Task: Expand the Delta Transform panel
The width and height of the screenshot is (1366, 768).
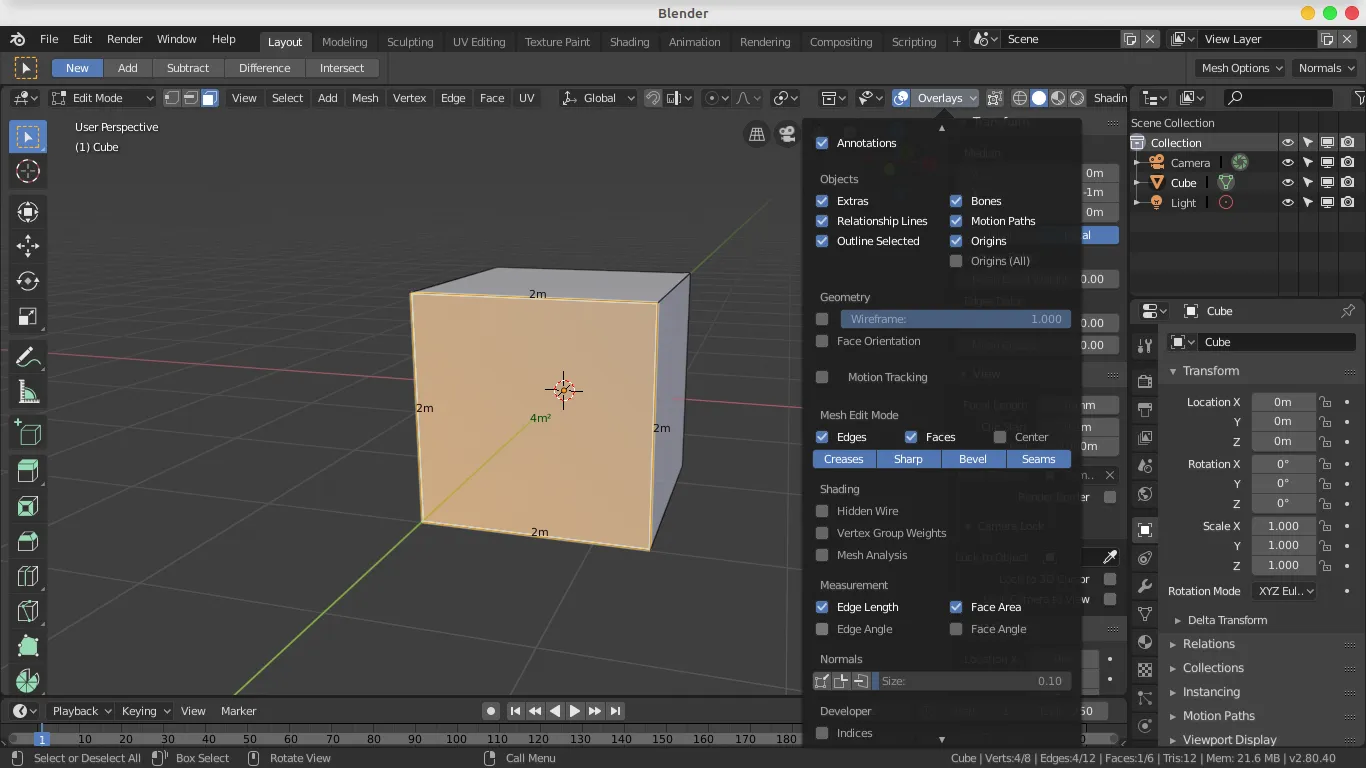Action: pos(1226,620)
